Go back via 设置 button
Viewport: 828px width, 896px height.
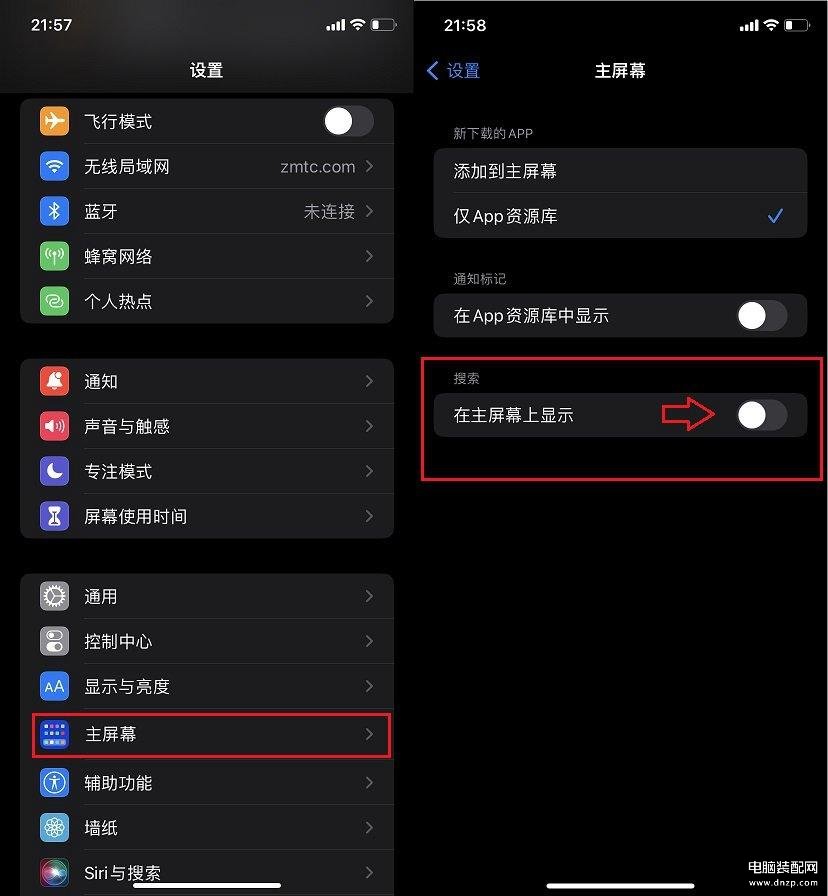tap(453, 71)
